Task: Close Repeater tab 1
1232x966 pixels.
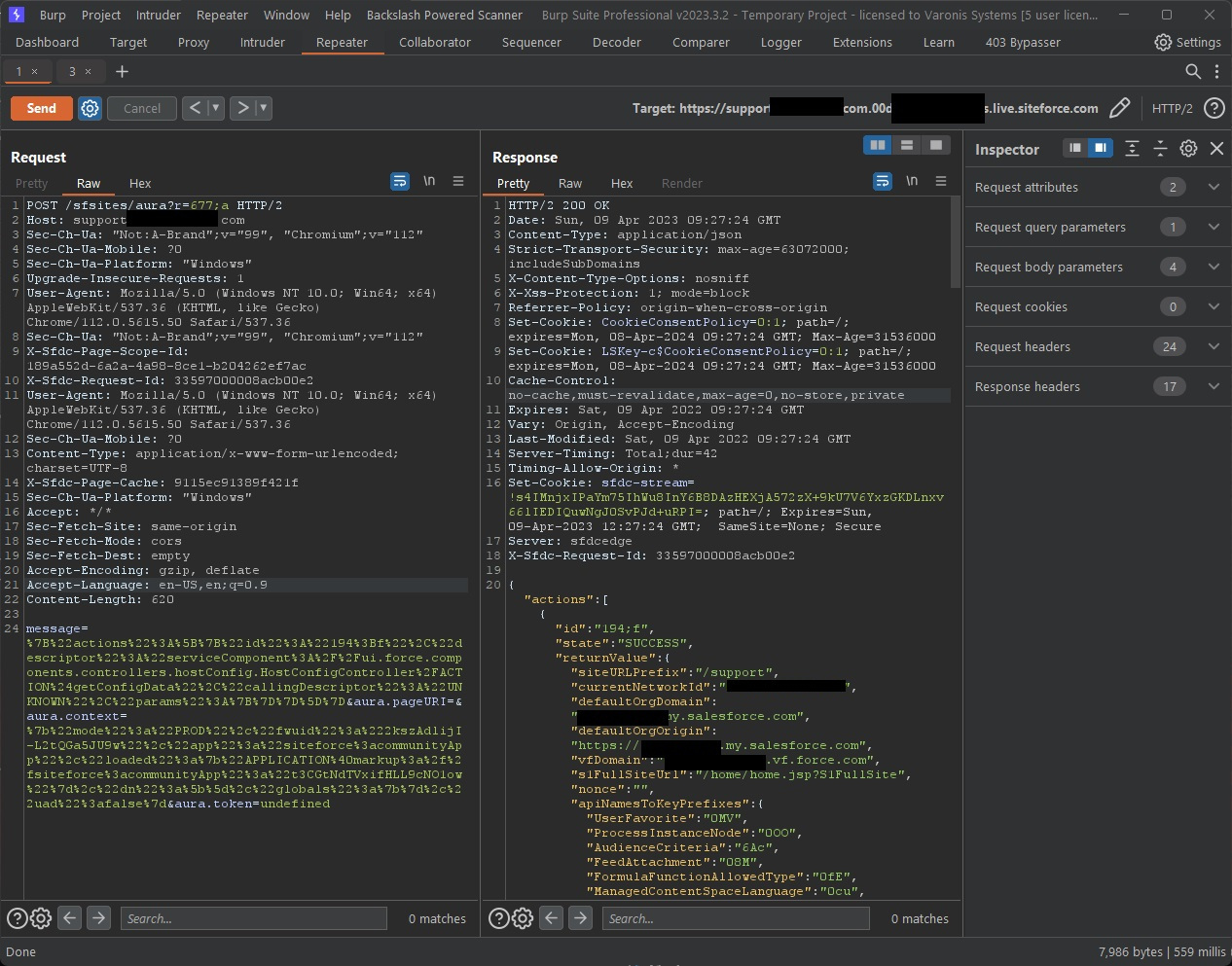Action: pos(35,71)
